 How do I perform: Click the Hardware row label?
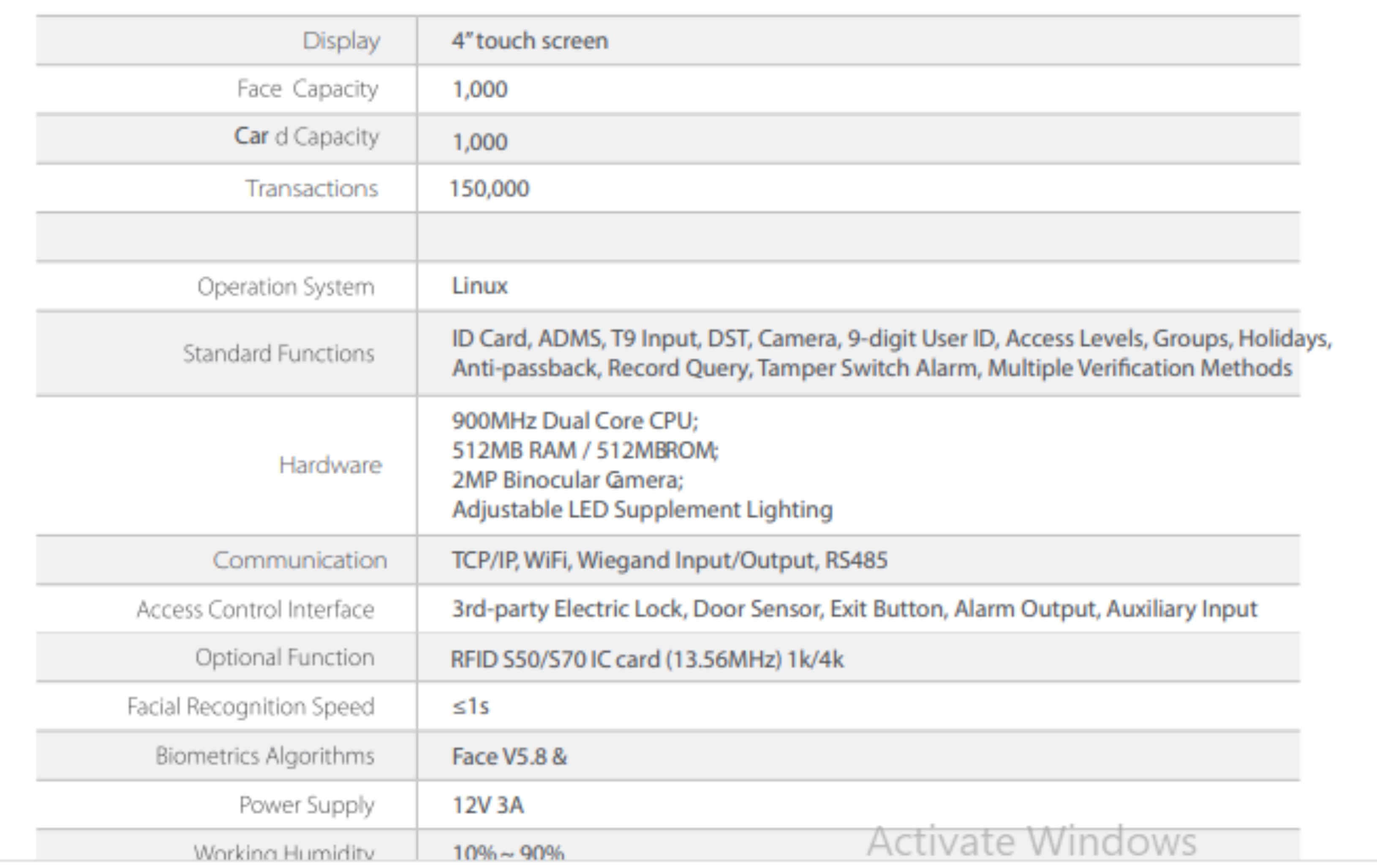[x=330, y=465]
